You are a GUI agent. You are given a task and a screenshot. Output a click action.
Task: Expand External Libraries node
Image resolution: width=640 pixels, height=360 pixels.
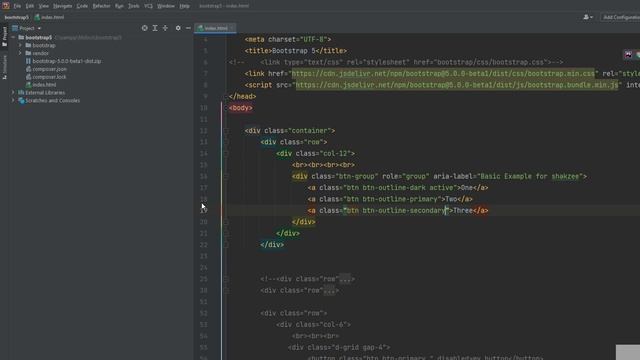click(x=13, y=93)
